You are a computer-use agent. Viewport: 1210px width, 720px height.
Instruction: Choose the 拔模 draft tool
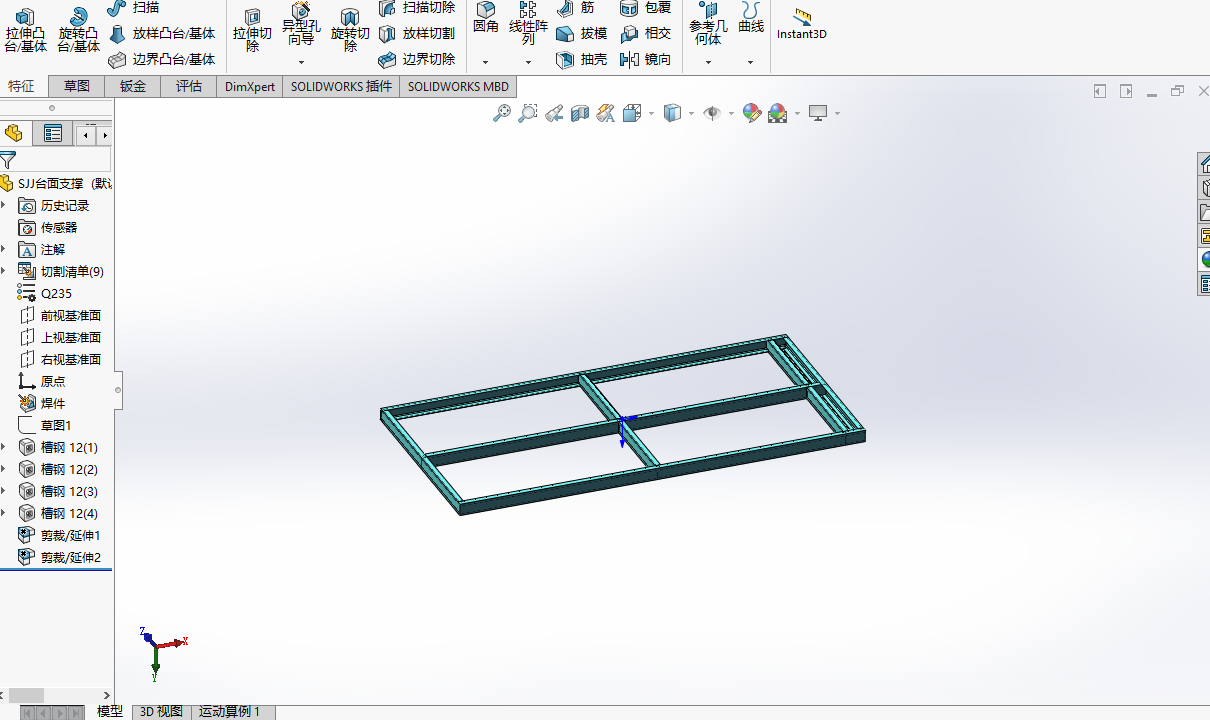tap(582, 34)
